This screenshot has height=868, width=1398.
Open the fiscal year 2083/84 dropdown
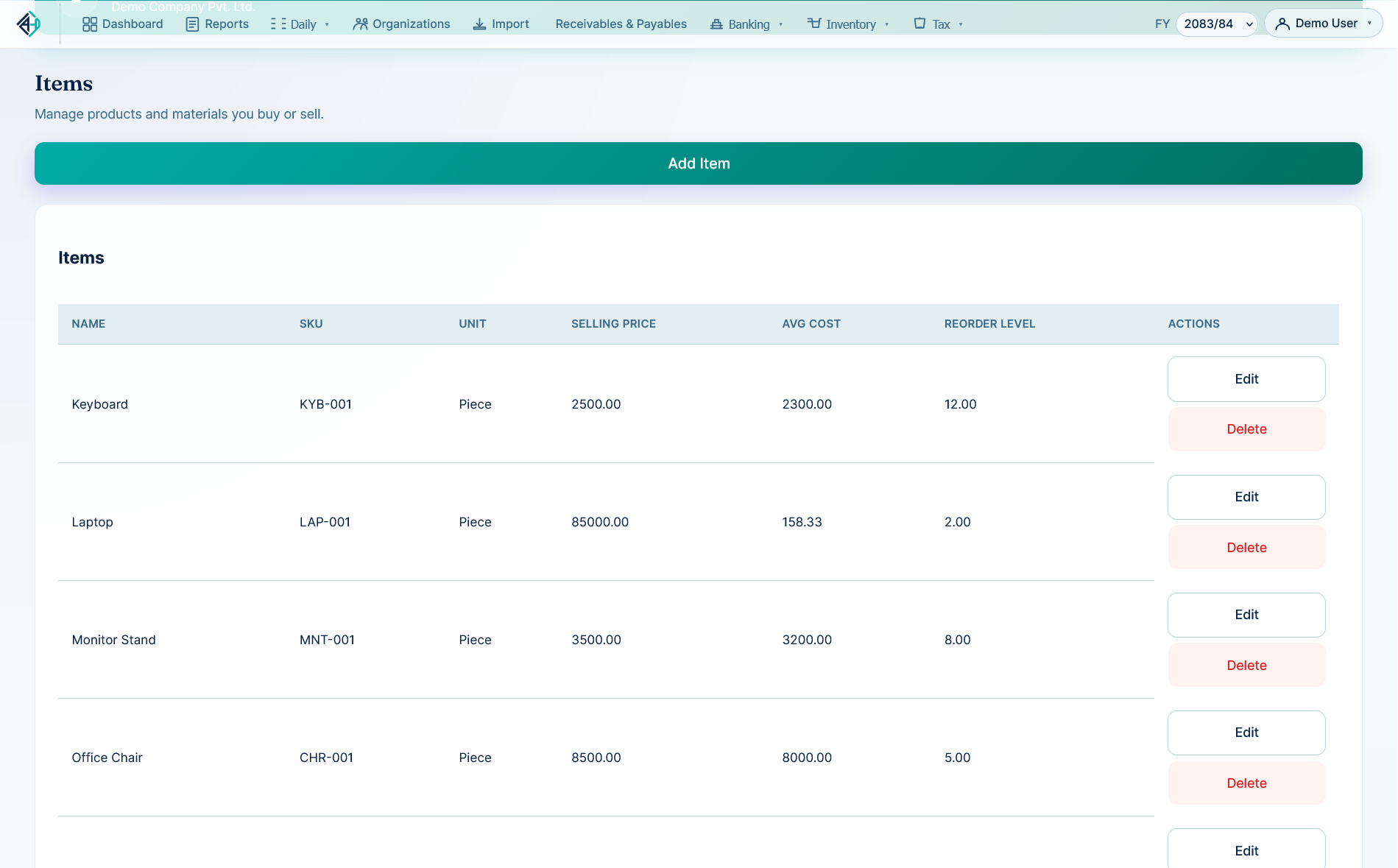pos(1217,24)
